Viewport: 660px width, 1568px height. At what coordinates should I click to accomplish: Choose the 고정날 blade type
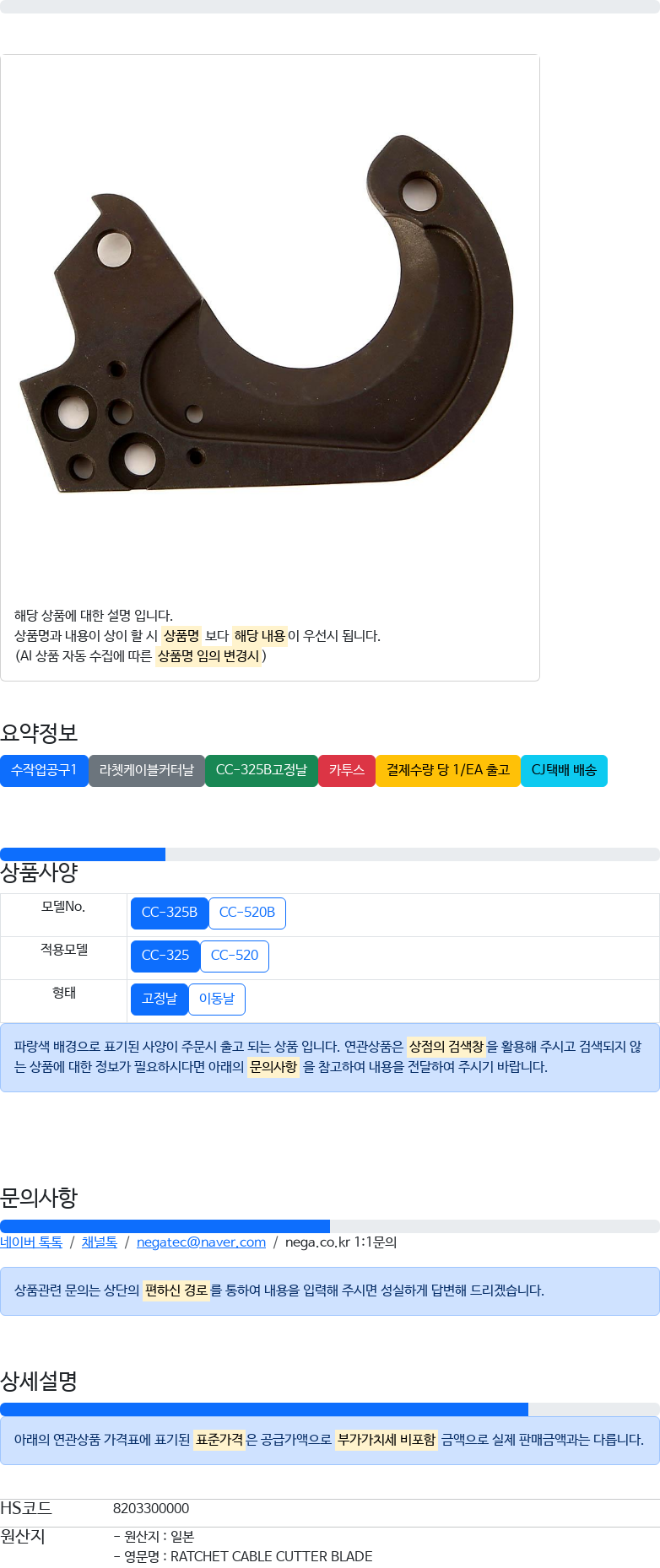coord(160,999)
